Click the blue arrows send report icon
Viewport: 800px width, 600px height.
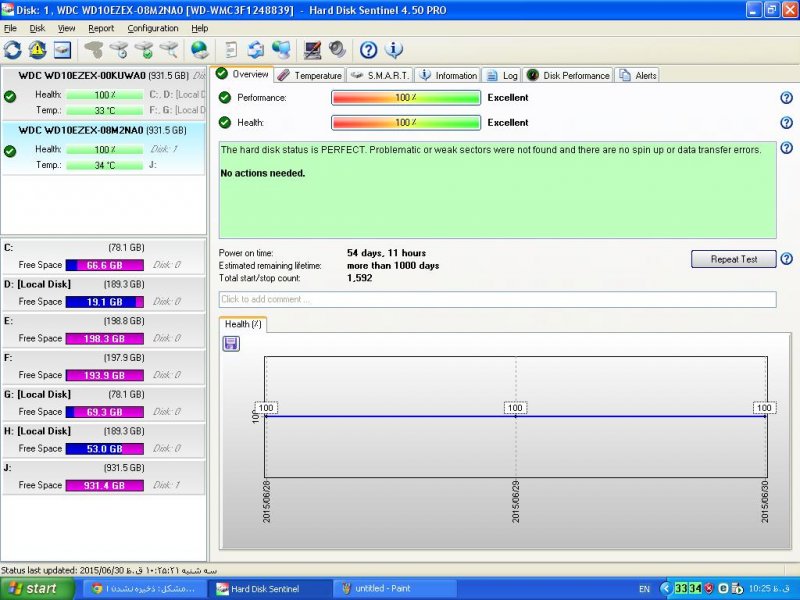click(256, 50)
